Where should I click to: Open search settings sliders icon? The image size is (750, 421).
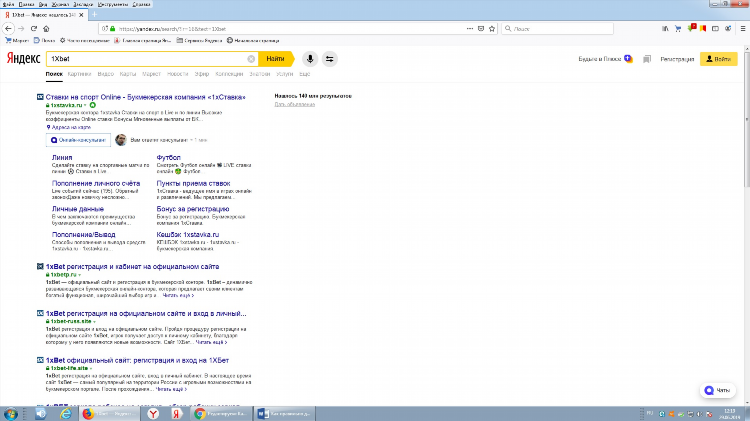tap(330, 59)
